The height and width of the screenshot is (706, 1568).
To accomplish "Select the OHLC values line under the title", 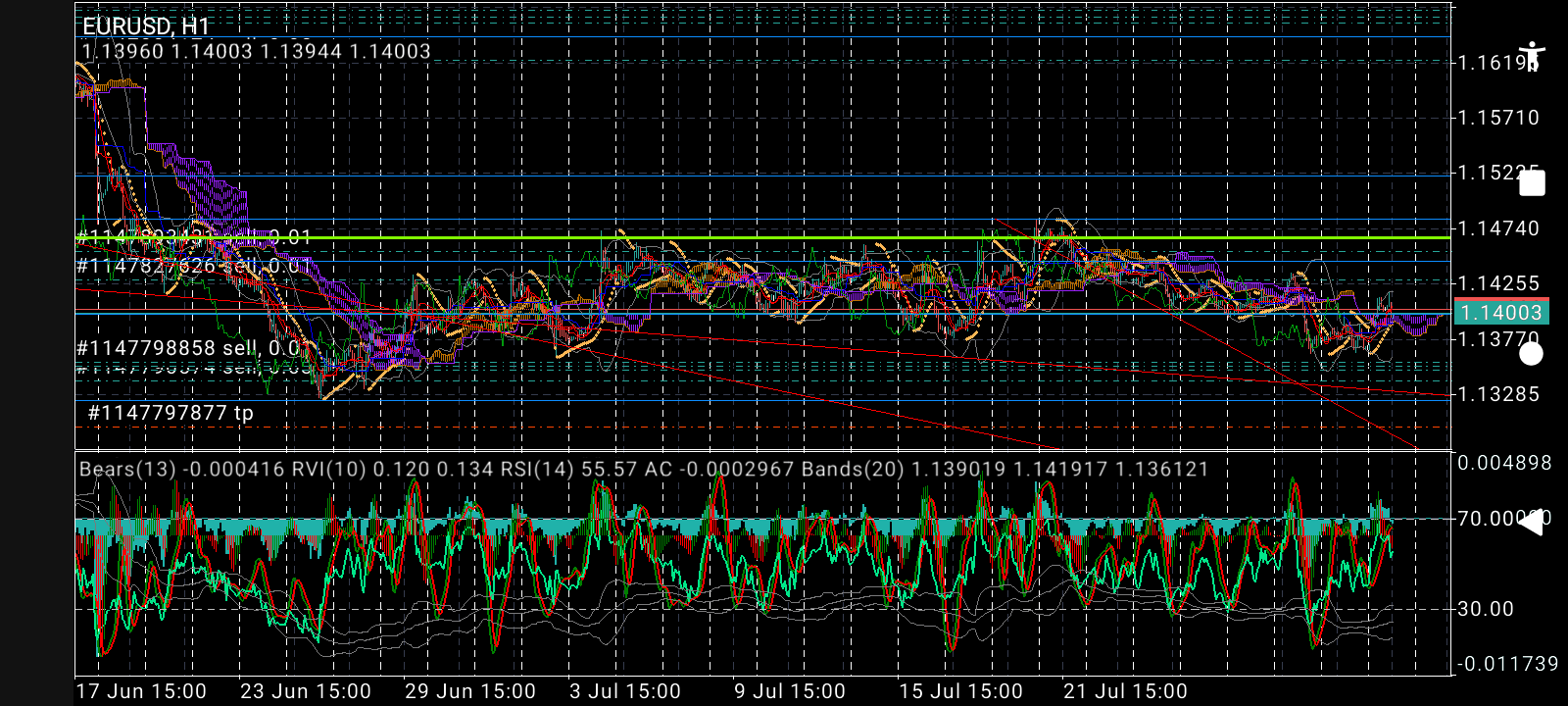I will coord(256,51).
